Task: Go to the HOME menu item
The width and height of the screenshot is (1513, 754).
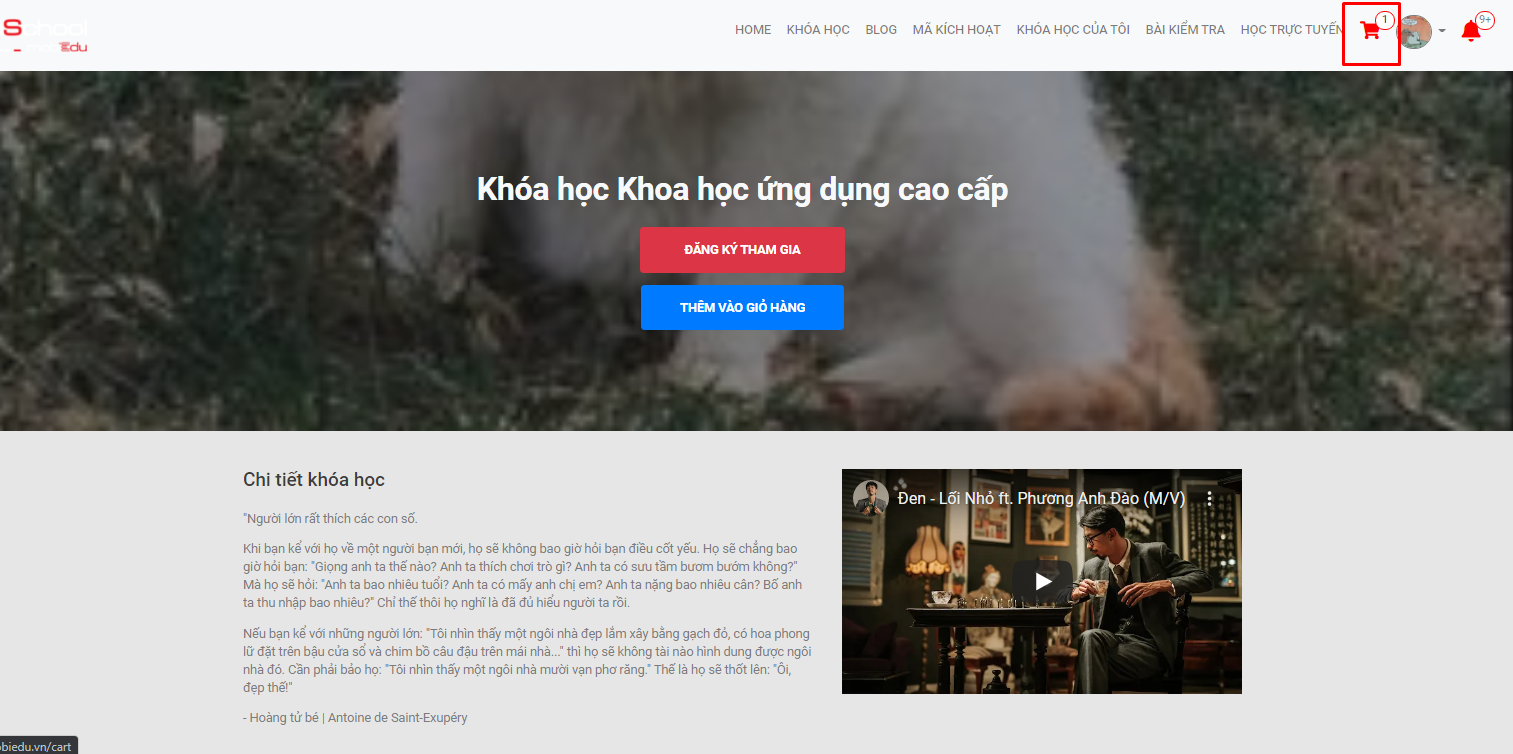Action: click(753, 30)
